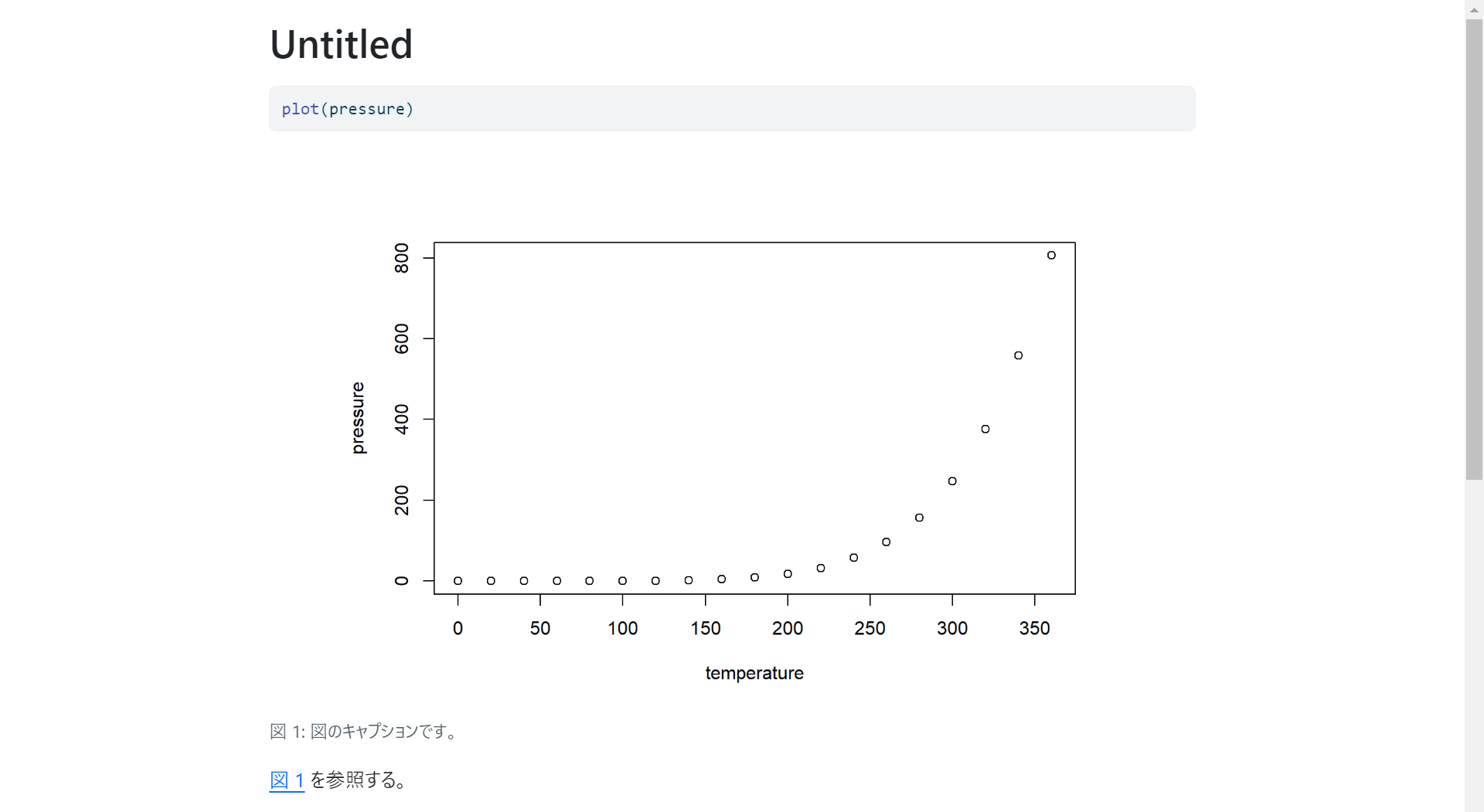Click the 350 label on the x-axis
Viewport: 1484px width, 812px height.
[x=1034, y=628]
